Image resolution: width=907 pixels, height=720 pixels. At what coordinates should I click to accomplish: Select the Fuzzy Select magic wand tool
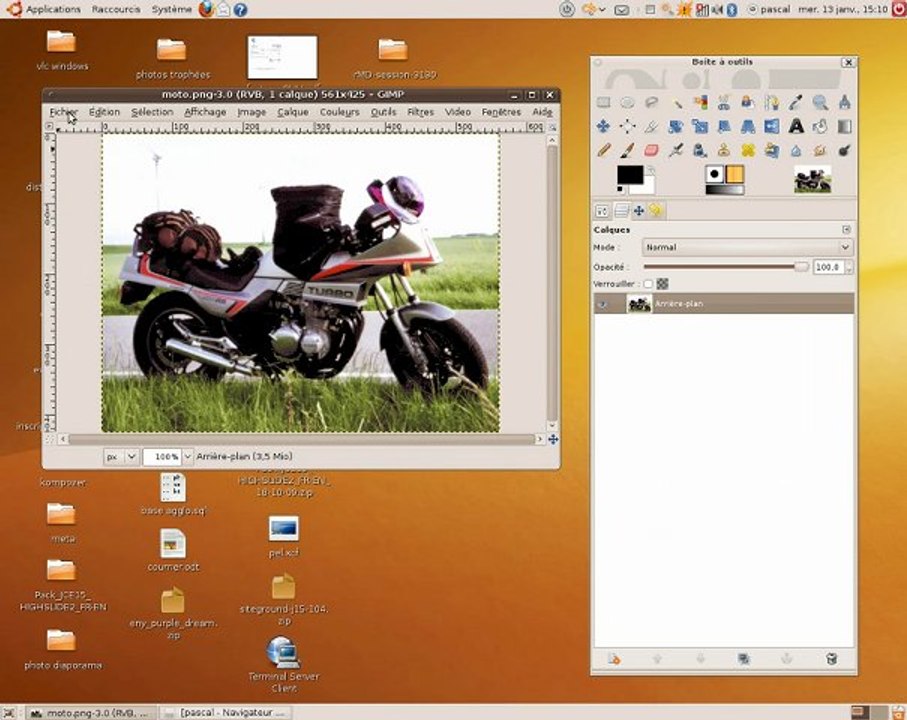[676, 102]
